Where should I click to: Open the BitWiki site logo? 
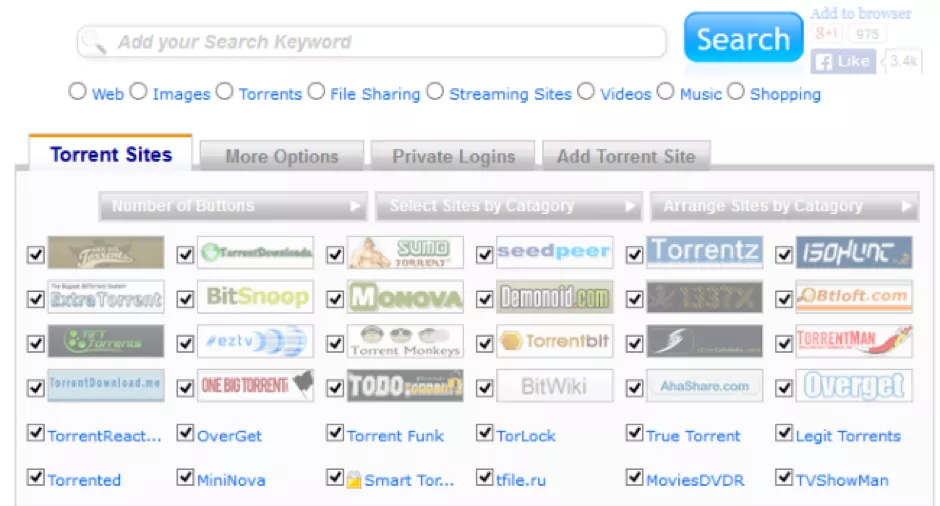click(x=555, y=385)
